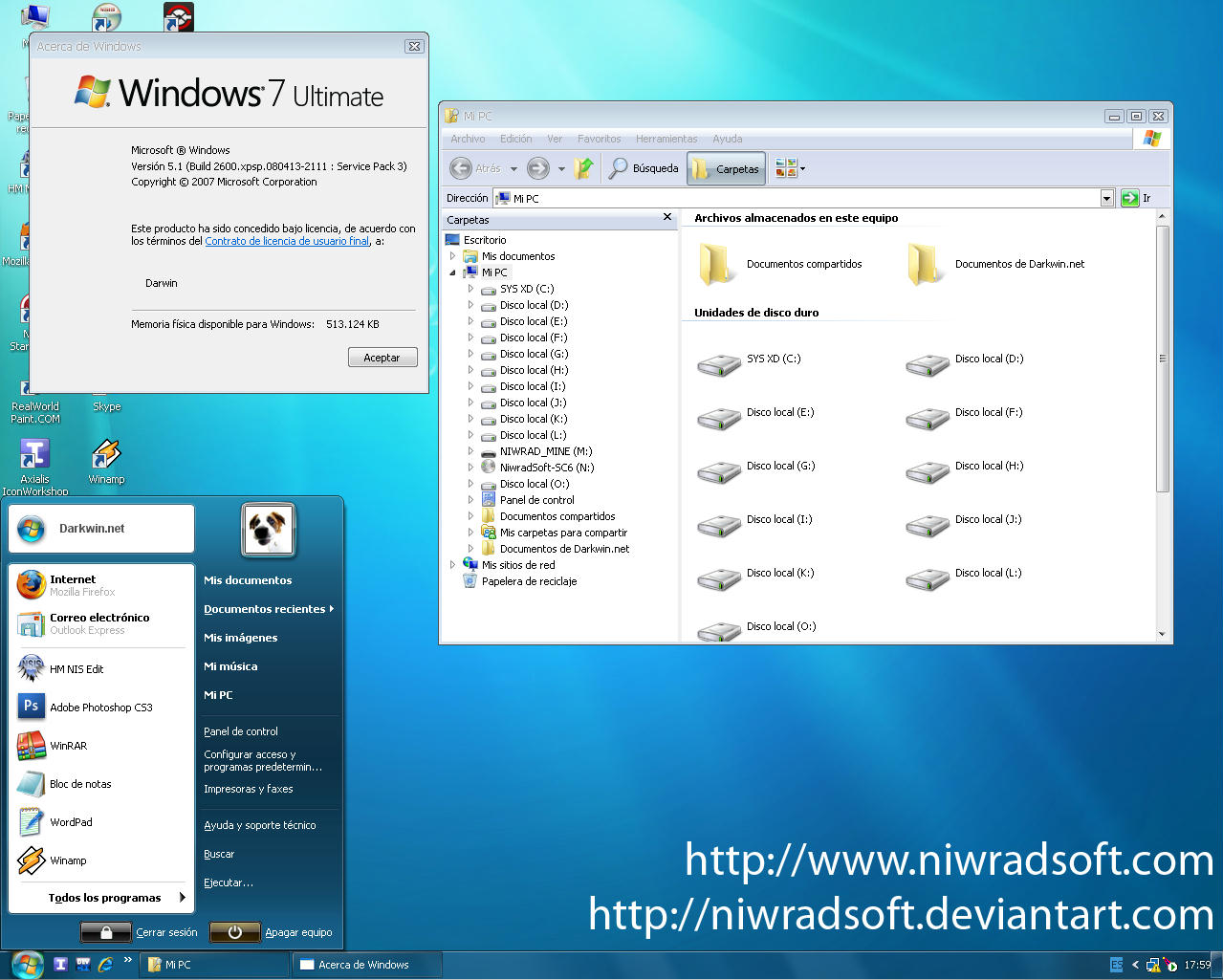Image resolution: width=1223 pixels, height=980 pixels.
Task: Click the Up folder toolbar icon
Action: click(x=583, y=168)
